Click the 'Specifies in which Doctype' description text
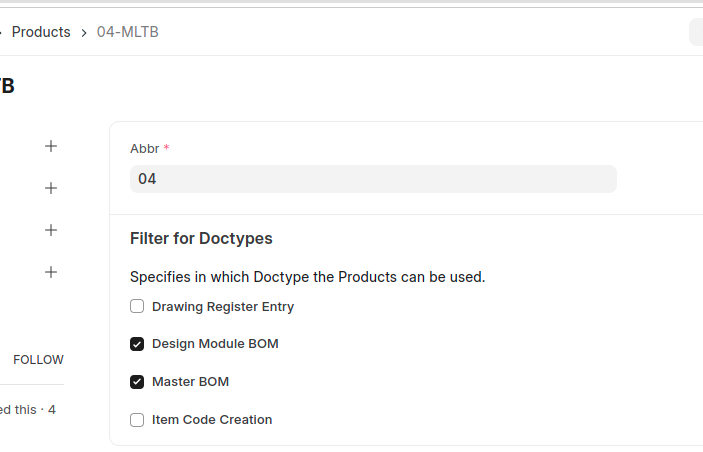This screenshot has width=703, height=452. (x=307, y=277)
